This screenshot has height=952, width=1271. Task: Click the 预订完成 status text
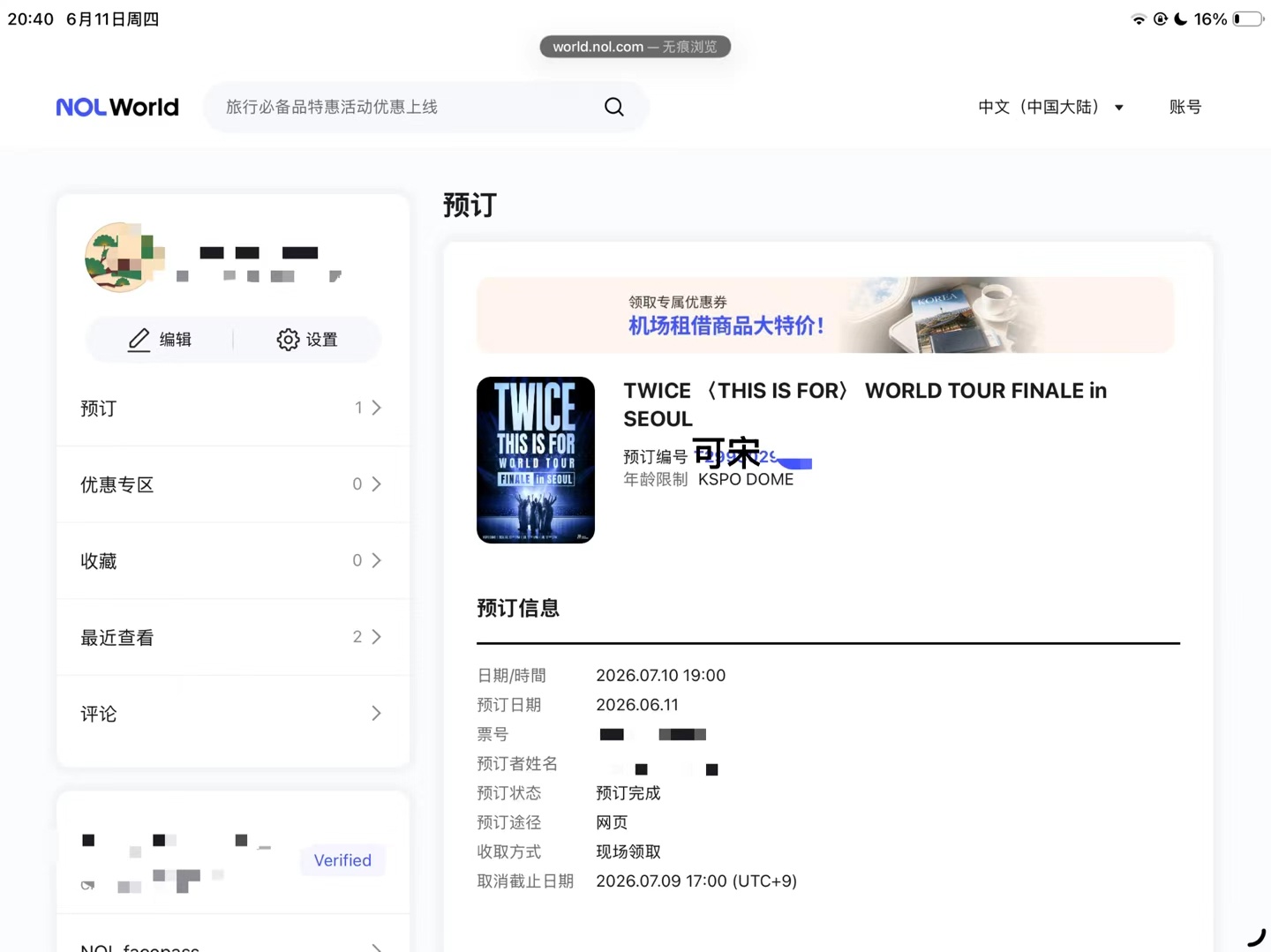click(x=628, y=793)
